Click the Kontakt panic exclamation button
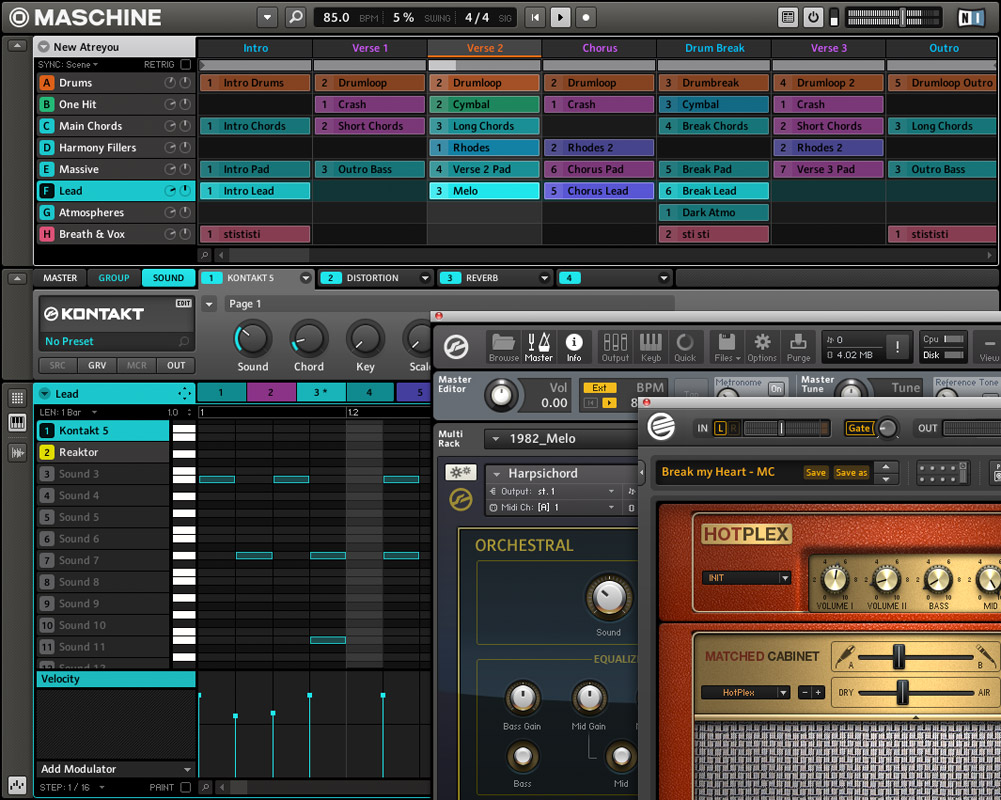The width and height of the screenshot is (1001, 800). click(898, 347)
